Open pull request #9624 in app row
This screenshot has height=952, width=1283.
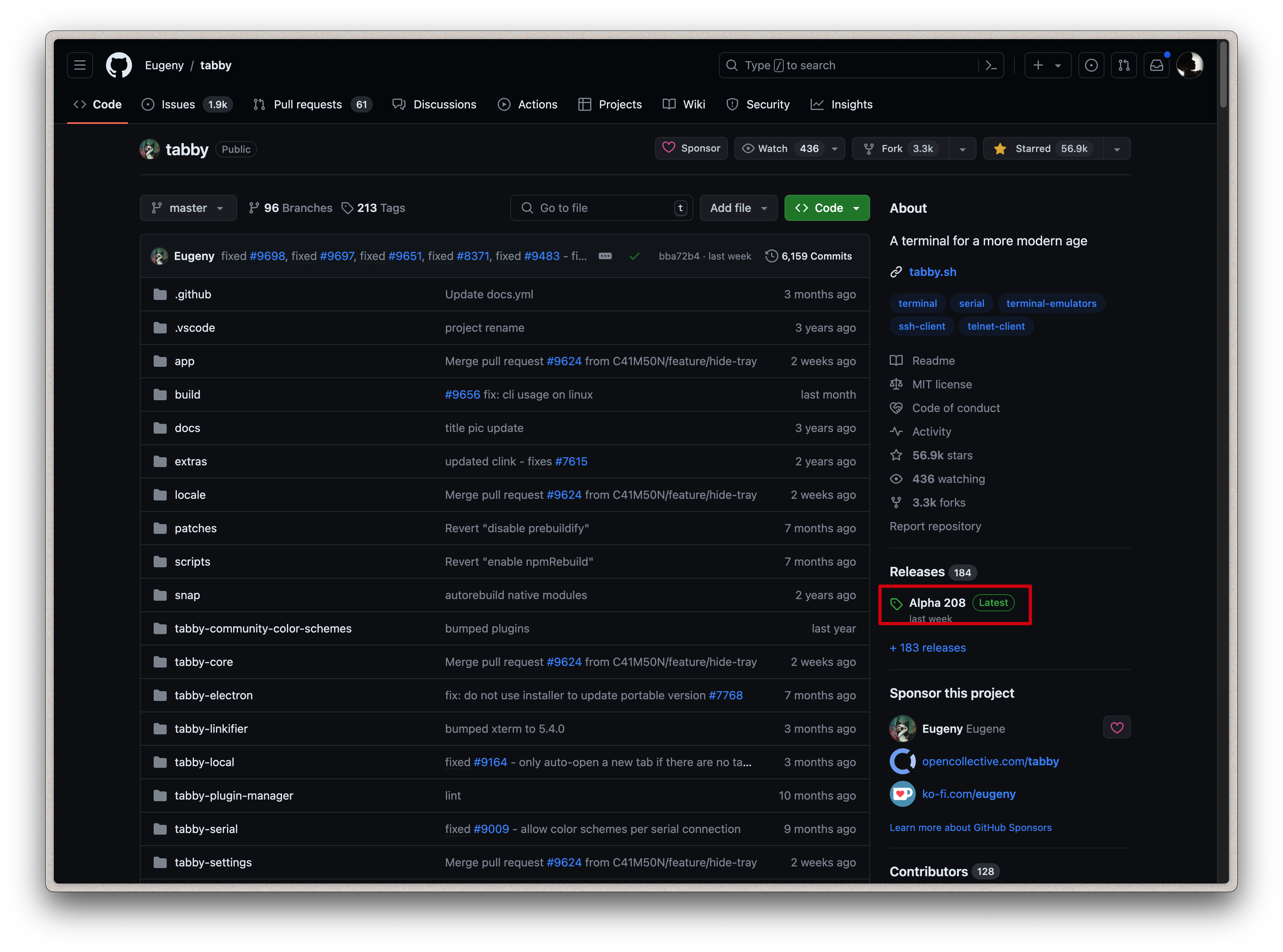pos(564,361)
